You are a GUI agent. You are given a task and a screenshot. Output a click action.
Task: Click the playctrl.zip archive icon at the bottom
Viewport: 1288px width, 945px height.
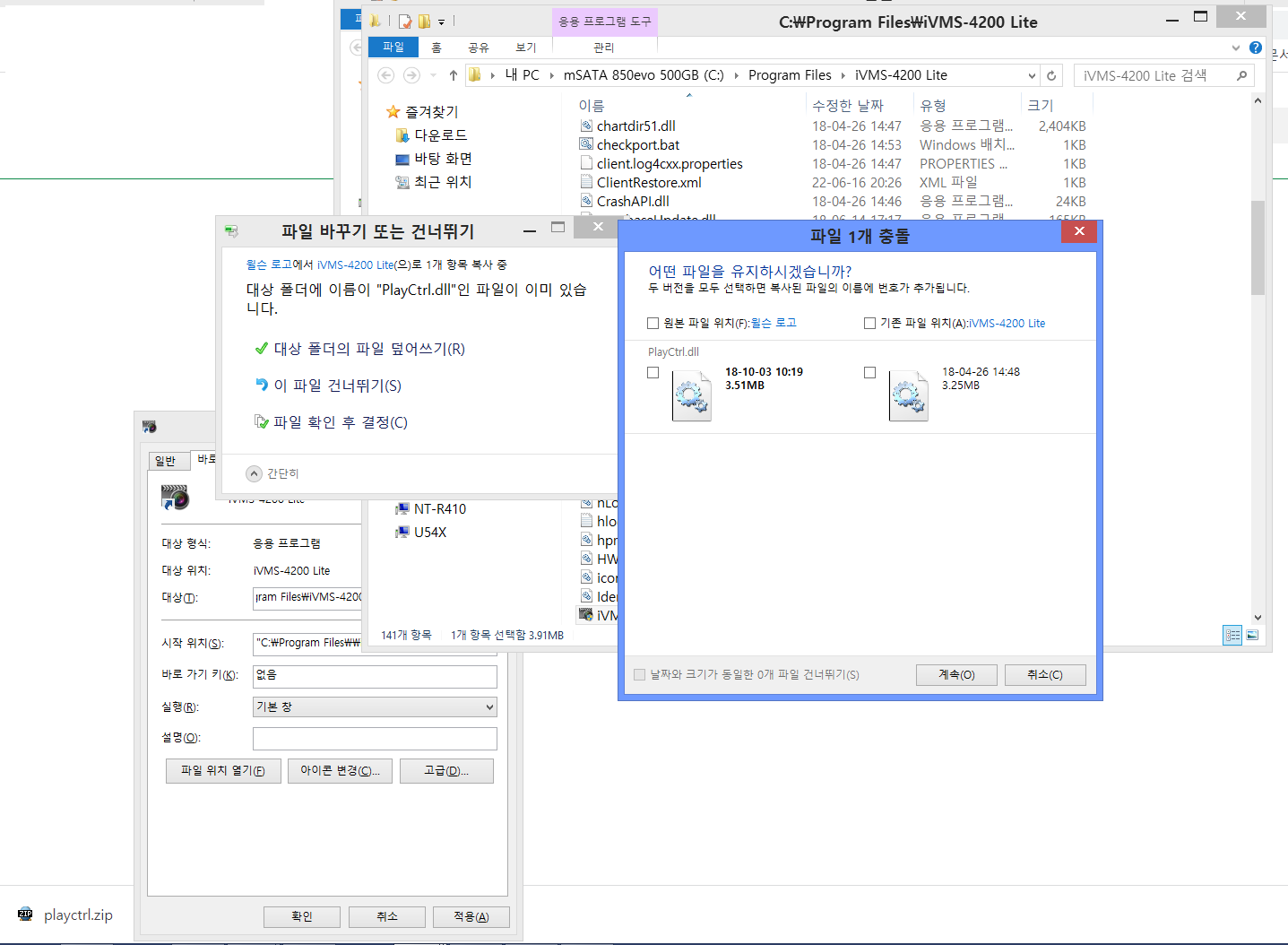point(25,915)
